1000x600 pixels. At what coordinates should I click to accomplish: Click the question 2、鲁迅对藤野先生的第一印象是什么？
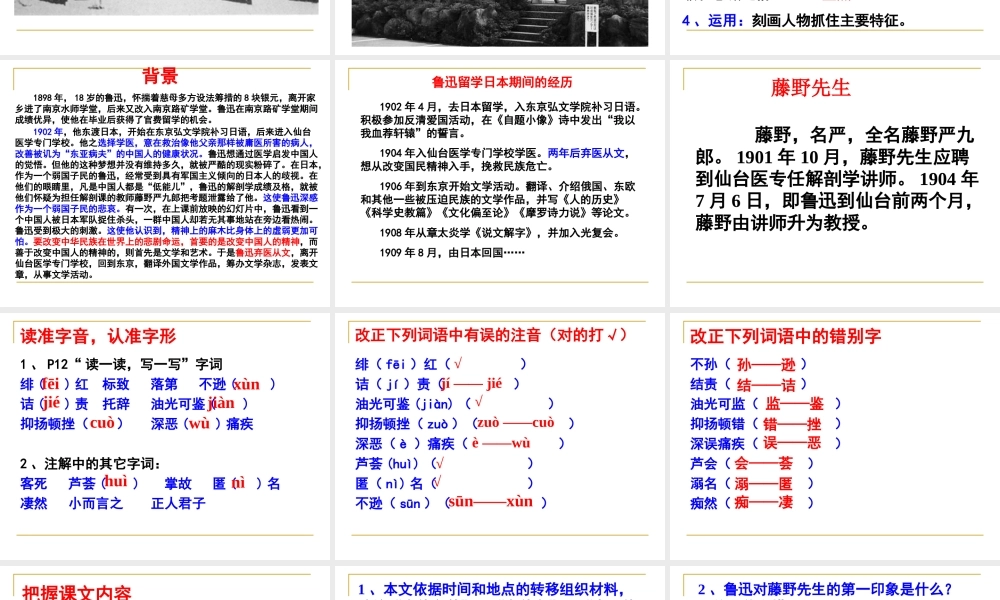click(826, 589)
